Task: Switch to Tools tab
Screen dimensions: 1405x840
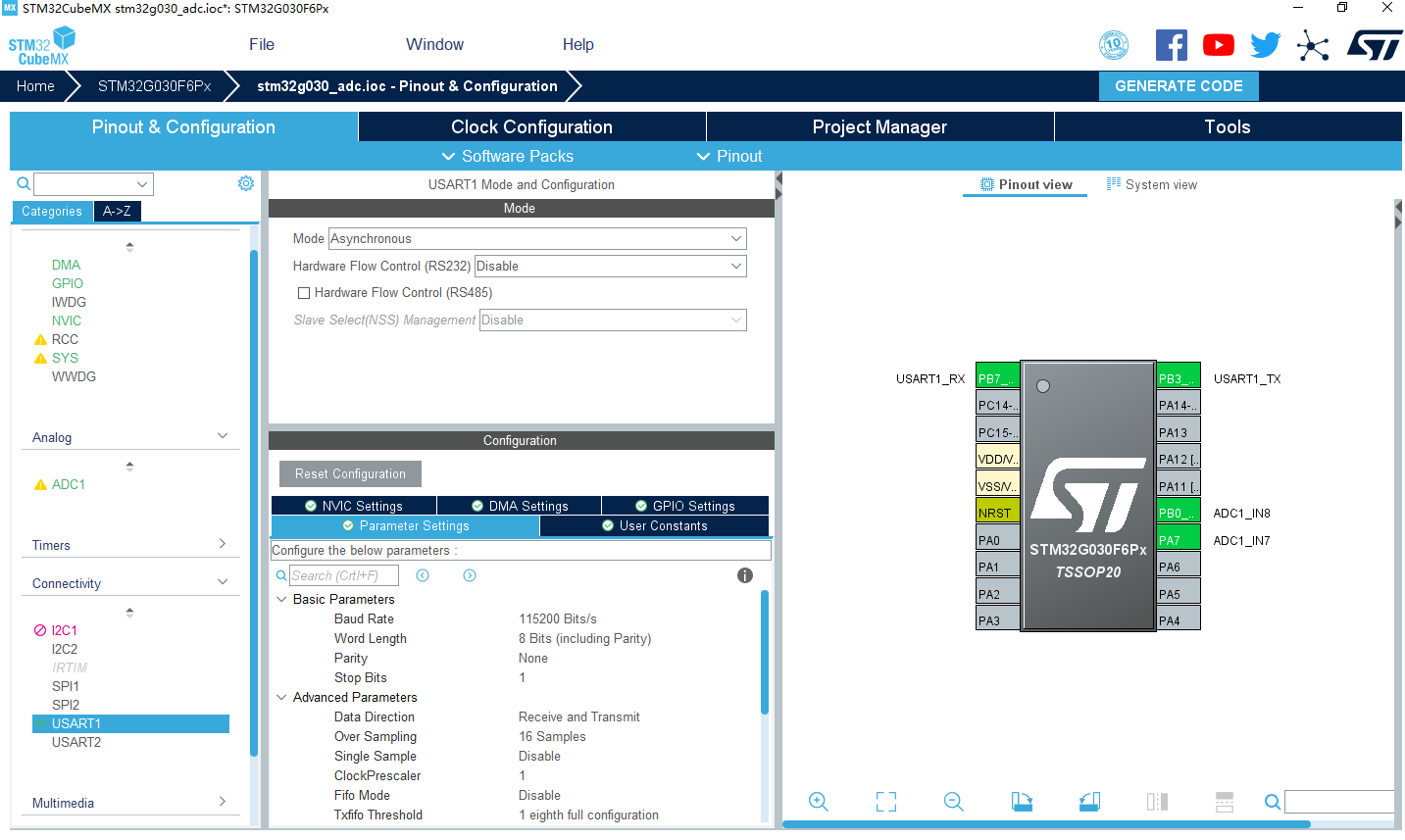Action: (x=1228, y=126)
